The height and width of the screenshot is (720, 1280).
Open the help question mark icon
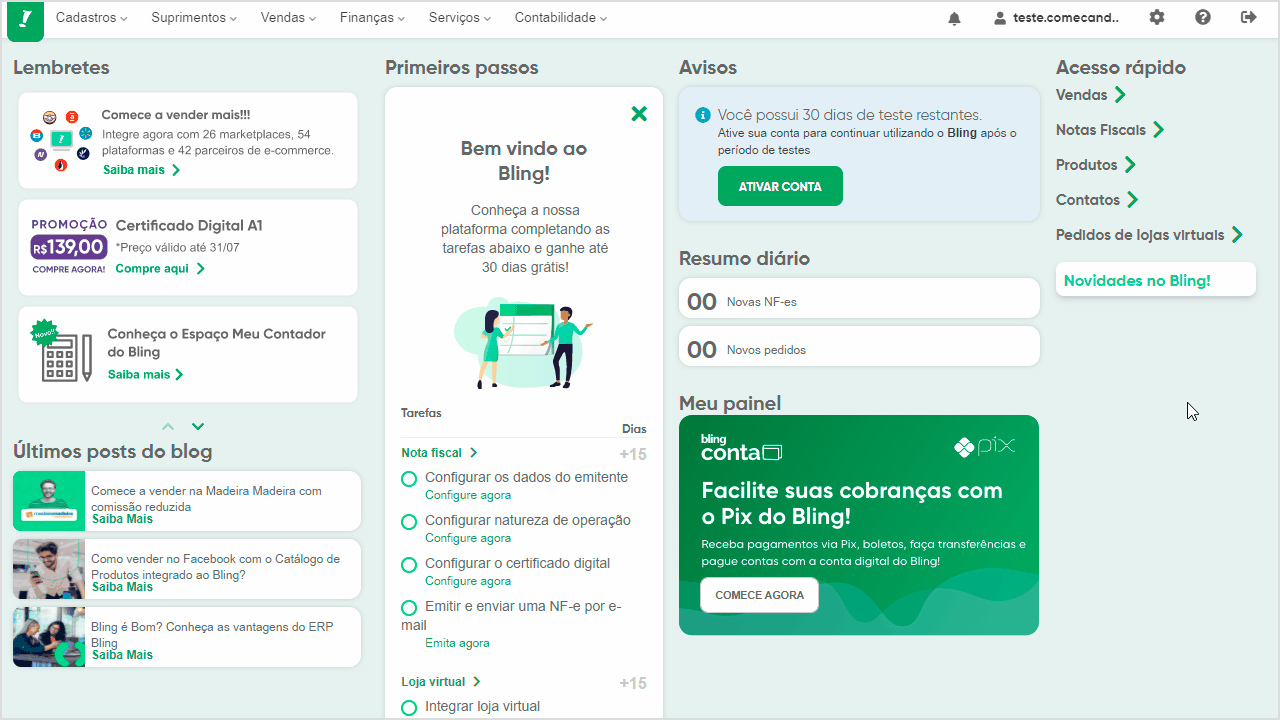[1203, 17]
